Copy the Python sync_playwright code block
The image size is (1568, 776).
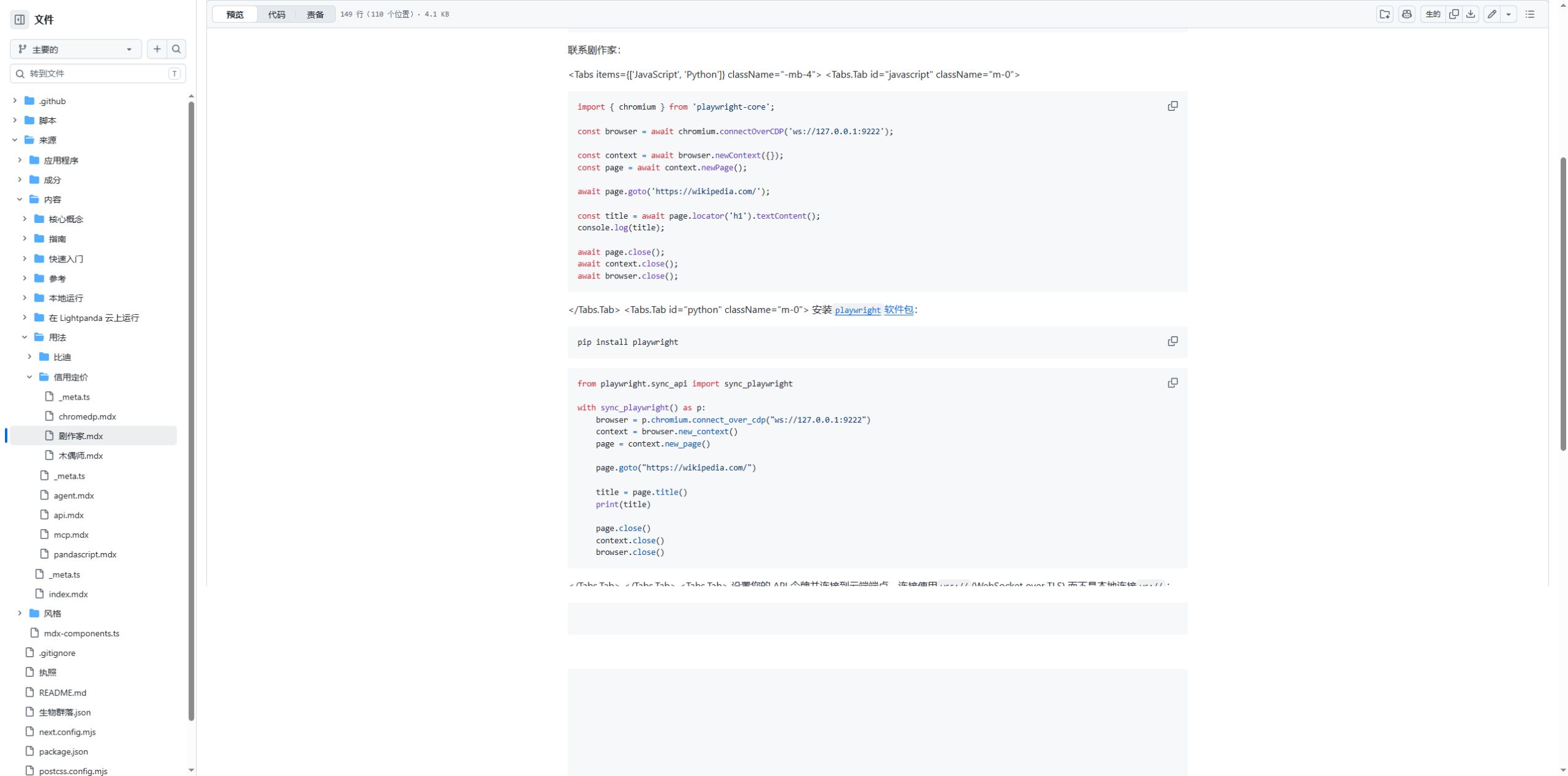1172,383
